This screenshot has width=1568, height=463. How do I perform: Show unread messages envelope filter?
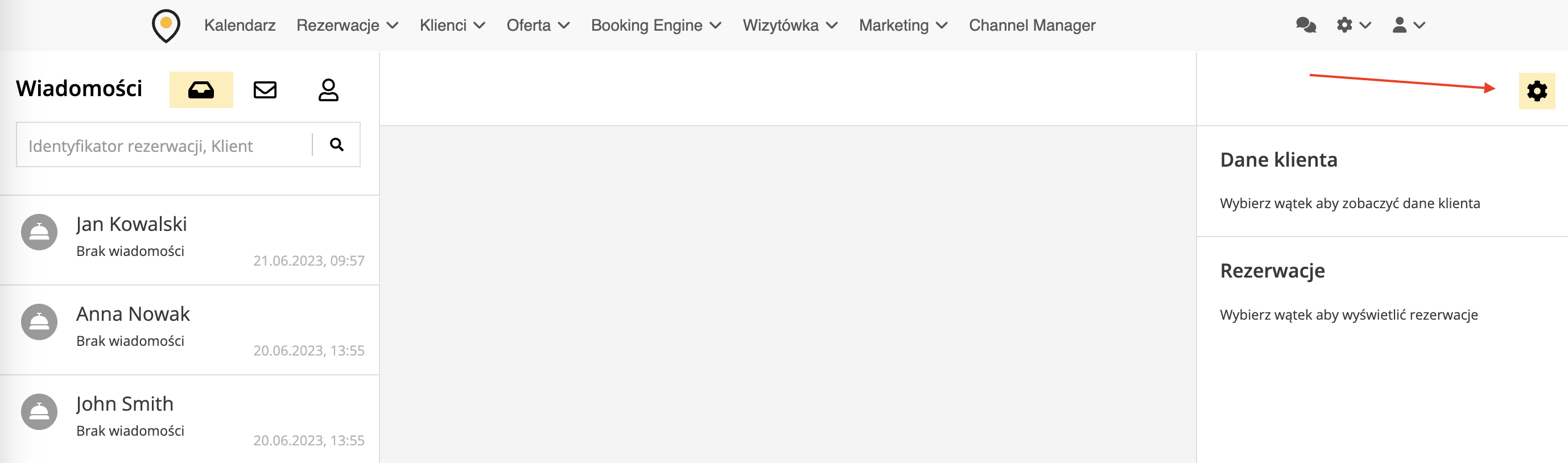click(265, 90)
